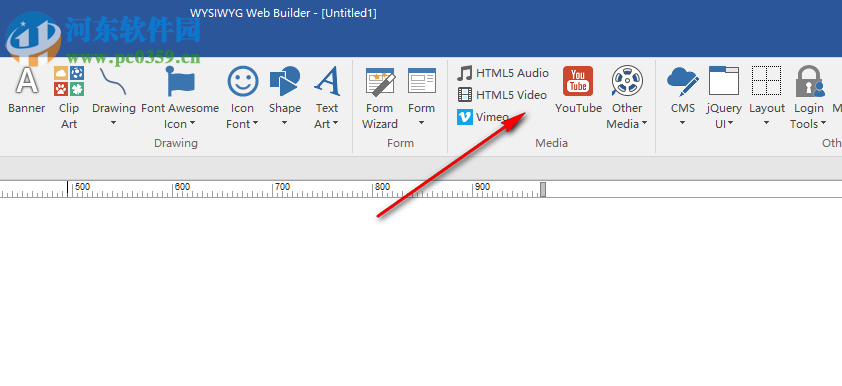Add an HTML5 Audio player

(x=503, y=73)
